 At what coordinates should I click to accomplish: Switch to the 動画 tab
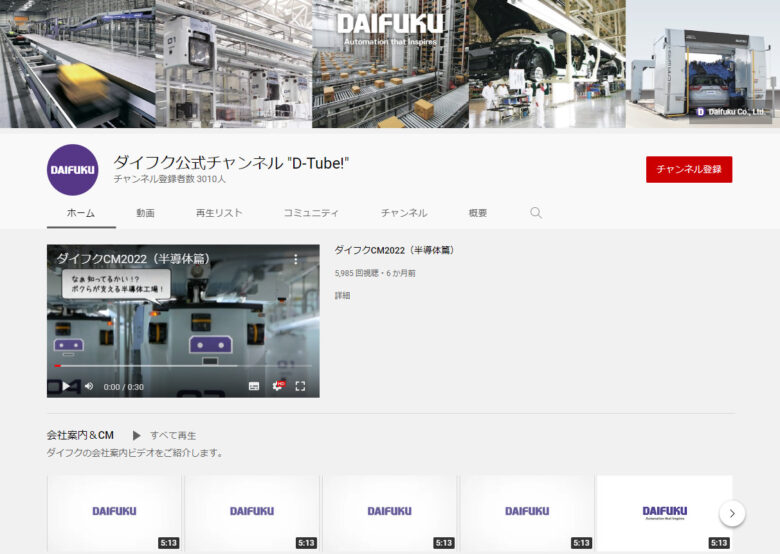(x=145, y=213)
